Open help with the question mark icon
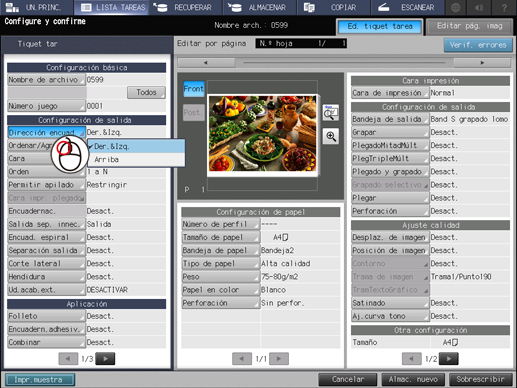The width and height of the screenshot is (517, 388). pos(504,7)
